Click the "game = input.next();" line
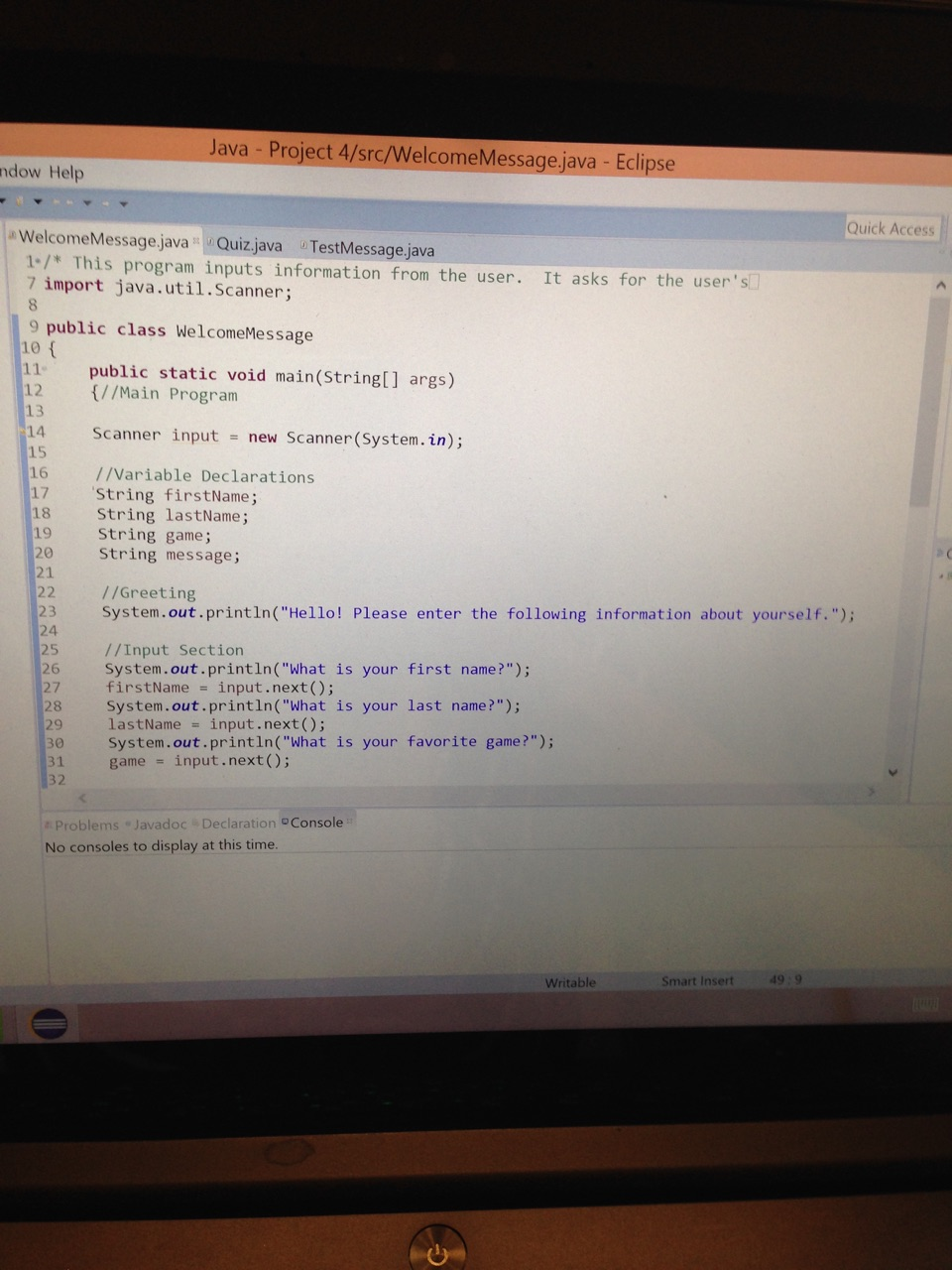 (200, 760)
